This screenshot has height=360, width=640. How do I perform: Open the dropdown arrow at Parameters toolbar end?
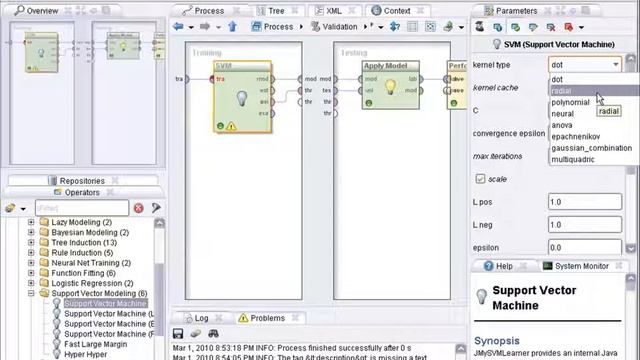[x=581, y=28]
